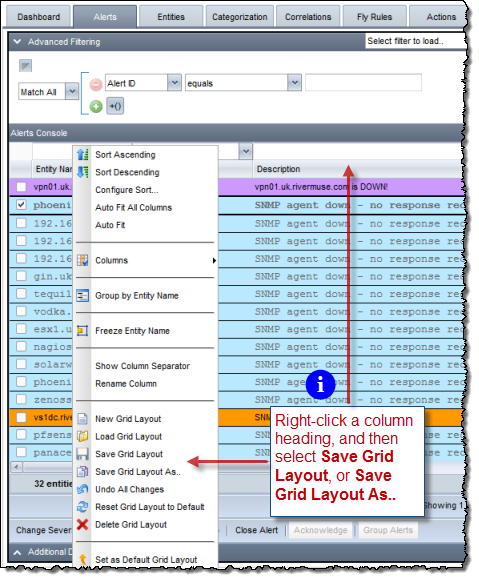479x583 pixels.
Task: Click the Load Grid Layout folder icon
Action: (83, 436)
